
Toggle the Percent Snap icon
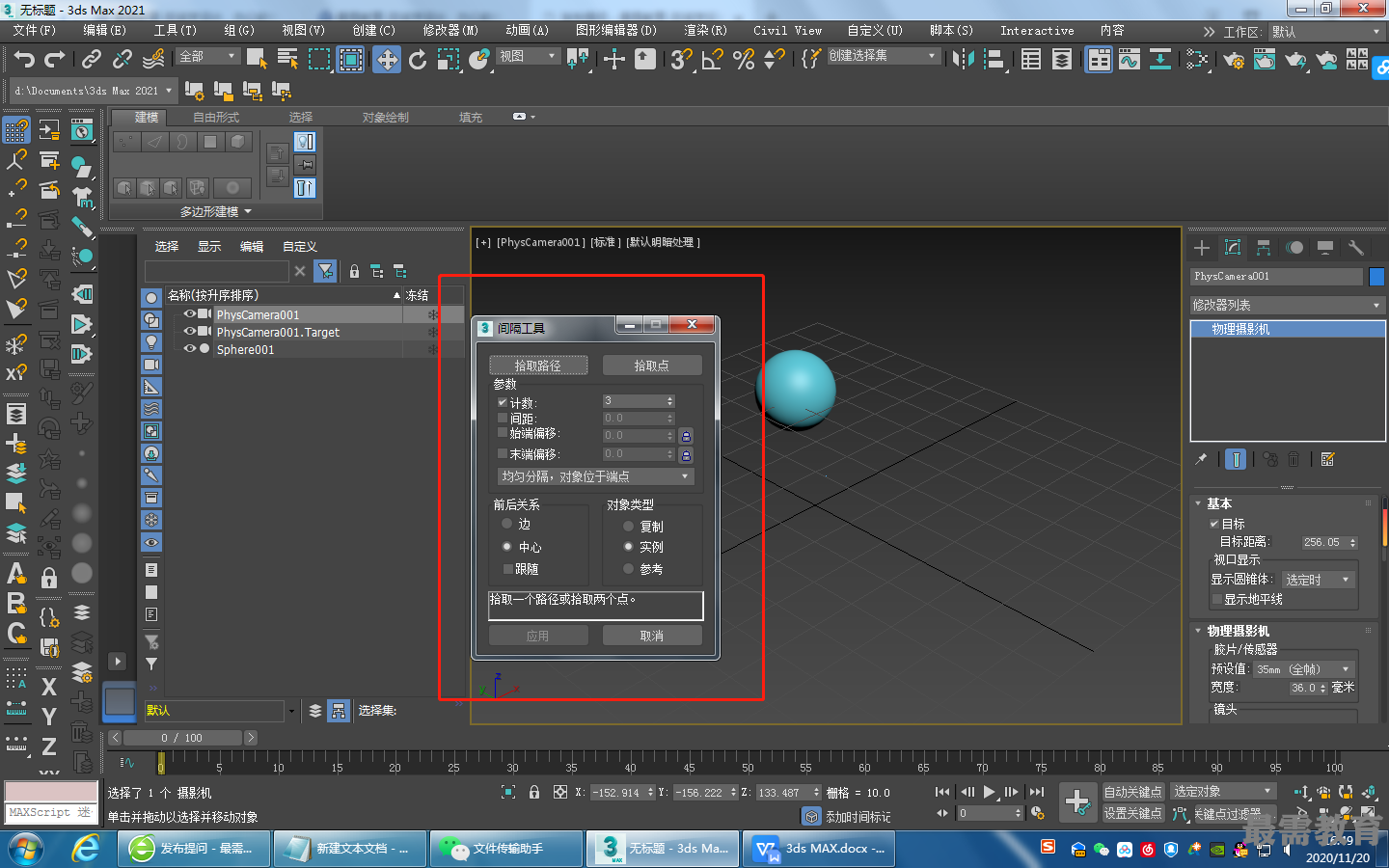pos(744,60)
